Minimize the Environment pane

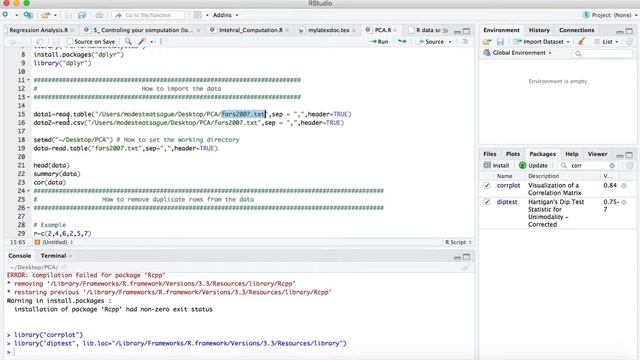pos(620,31)
